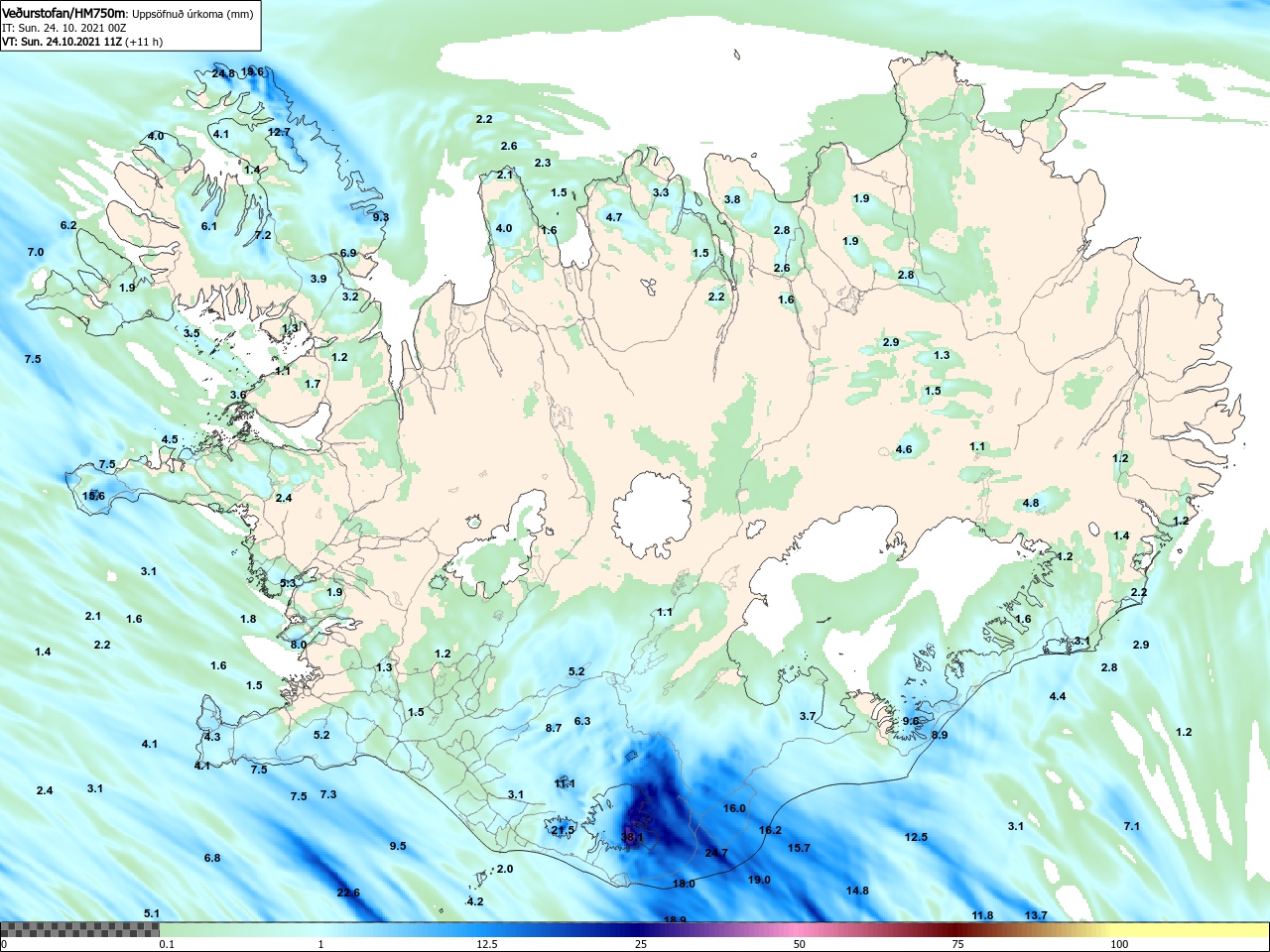Click the 15.6 precipitation value
The image size is (1270, 952).
94,495
